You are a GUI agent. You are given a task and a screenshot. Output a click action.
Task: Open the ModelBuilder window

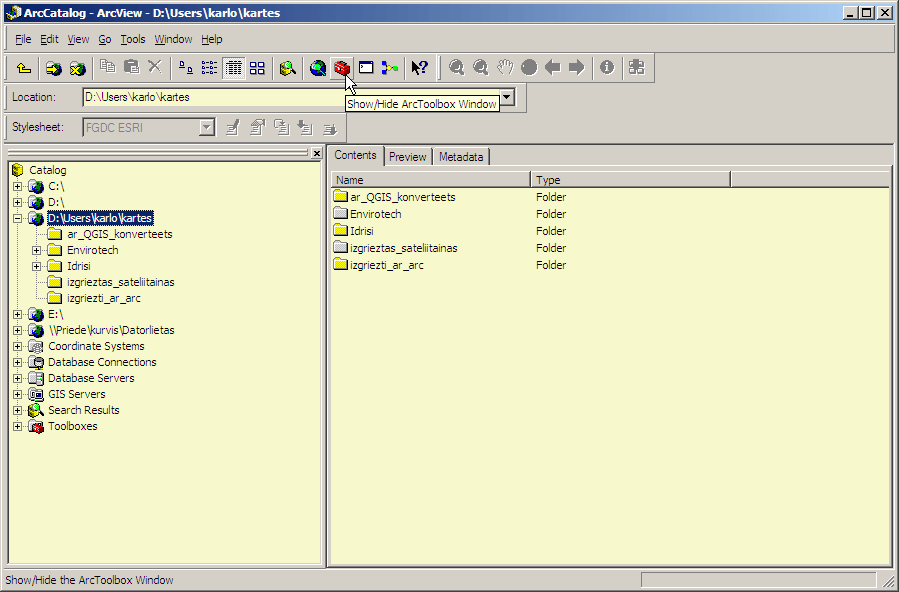coord(390,68)
